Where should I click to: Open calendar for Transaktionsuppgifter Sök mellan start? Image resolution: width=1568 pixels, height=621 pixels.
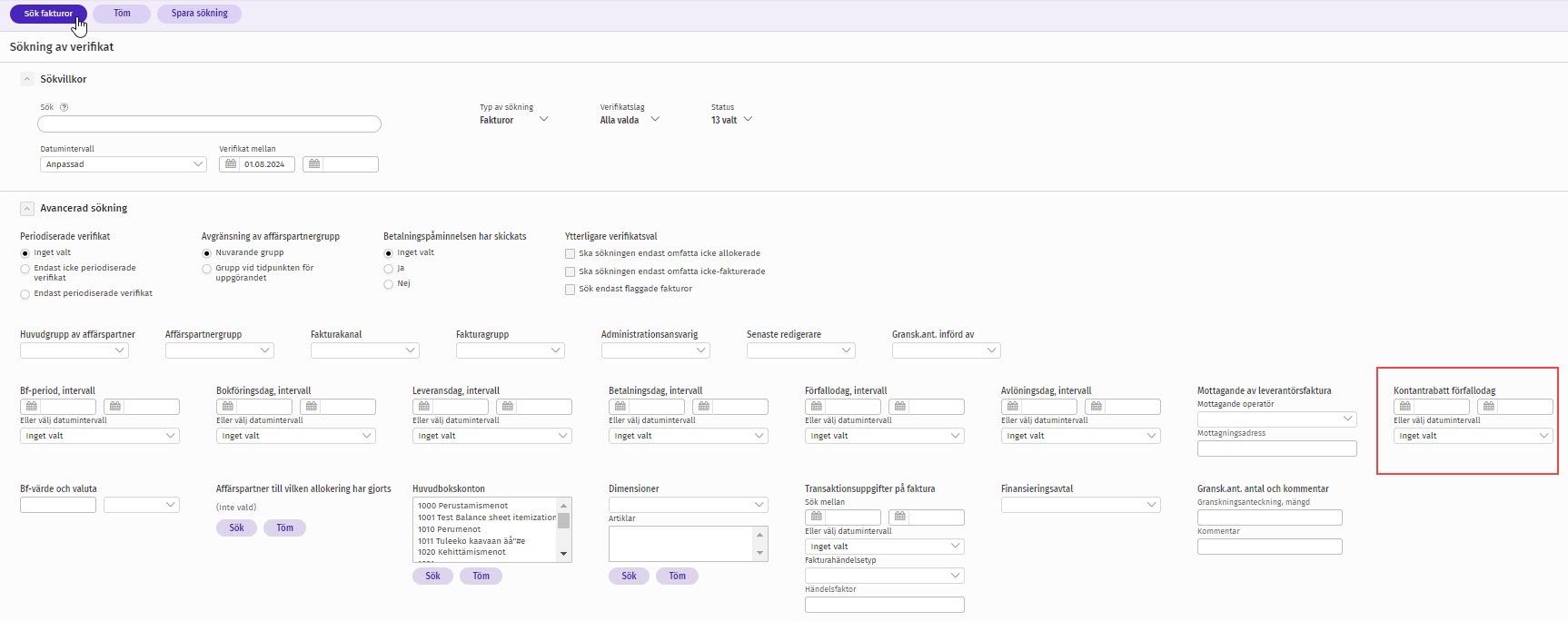(x=817, y=517)
